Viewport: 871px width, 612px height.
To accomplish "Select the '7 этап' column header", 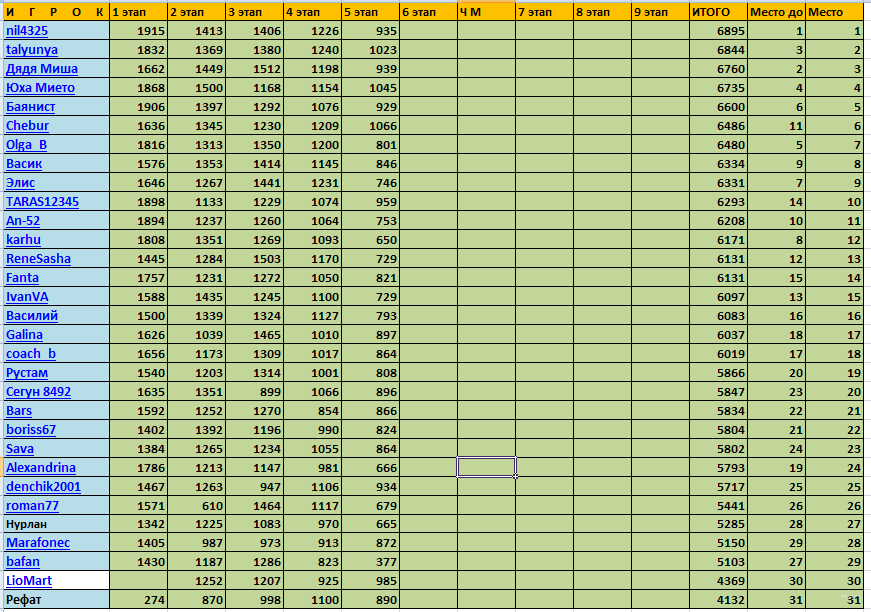I will [544, 12].
